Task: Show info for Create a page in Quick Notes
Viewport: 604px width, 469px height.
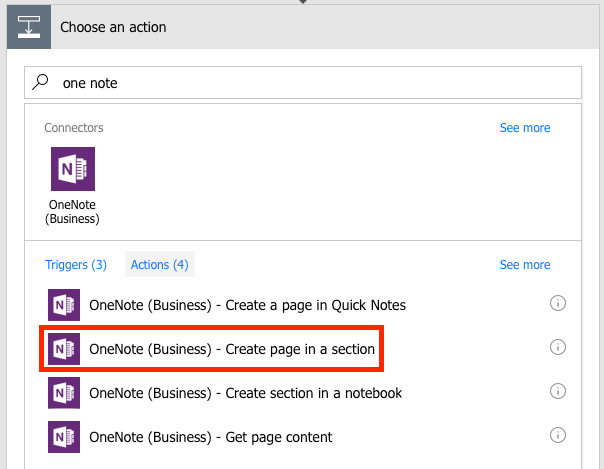Action: (x=557, y=303)
